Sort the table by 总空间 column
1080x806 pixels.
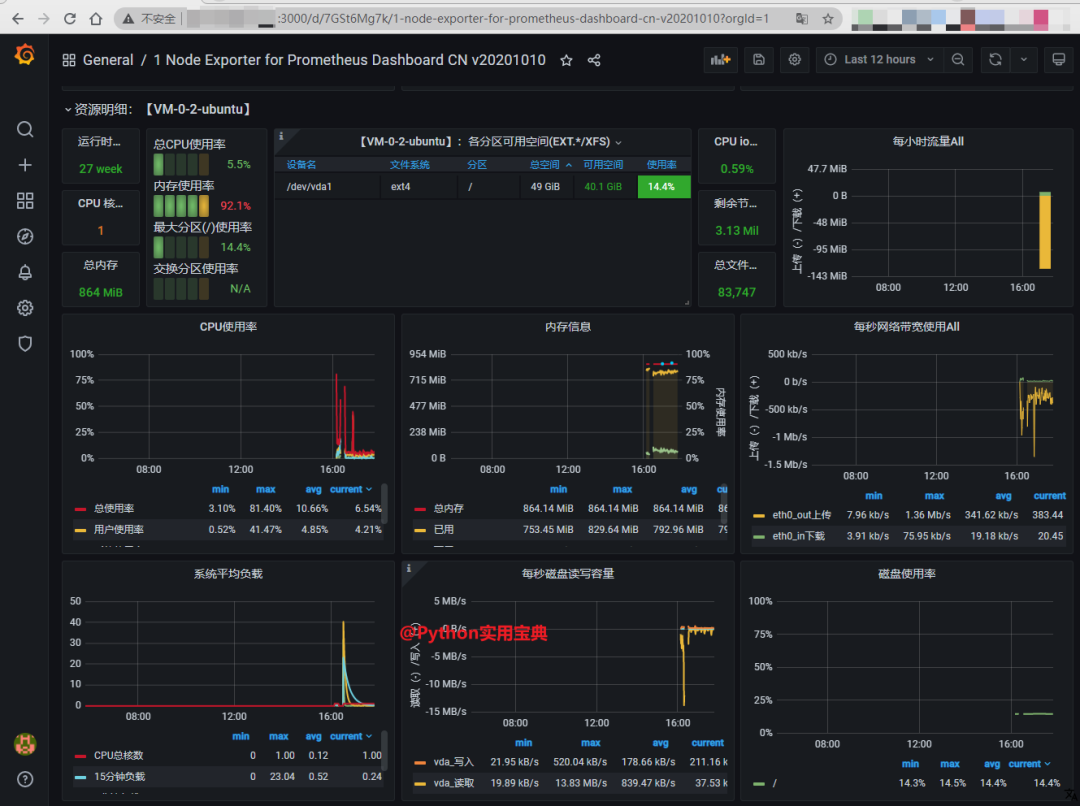pos(545,165)
